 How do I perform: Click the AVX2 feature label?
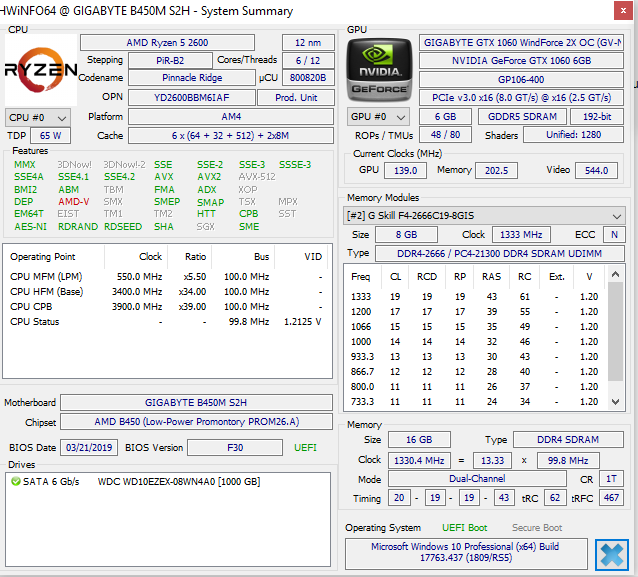(209, 177)
